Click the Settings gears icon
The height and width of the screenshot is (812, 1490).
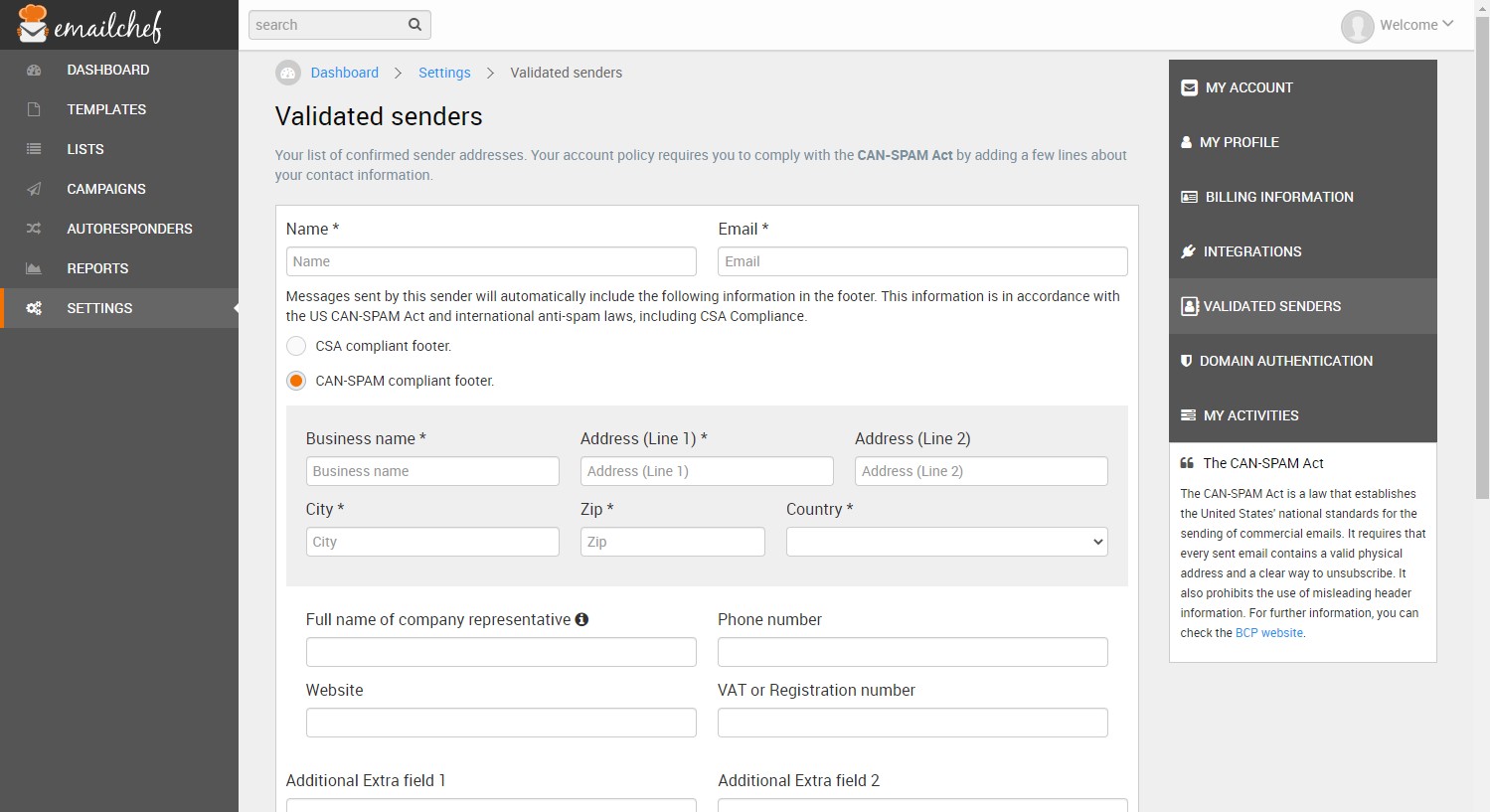click(x=34, y=308)
